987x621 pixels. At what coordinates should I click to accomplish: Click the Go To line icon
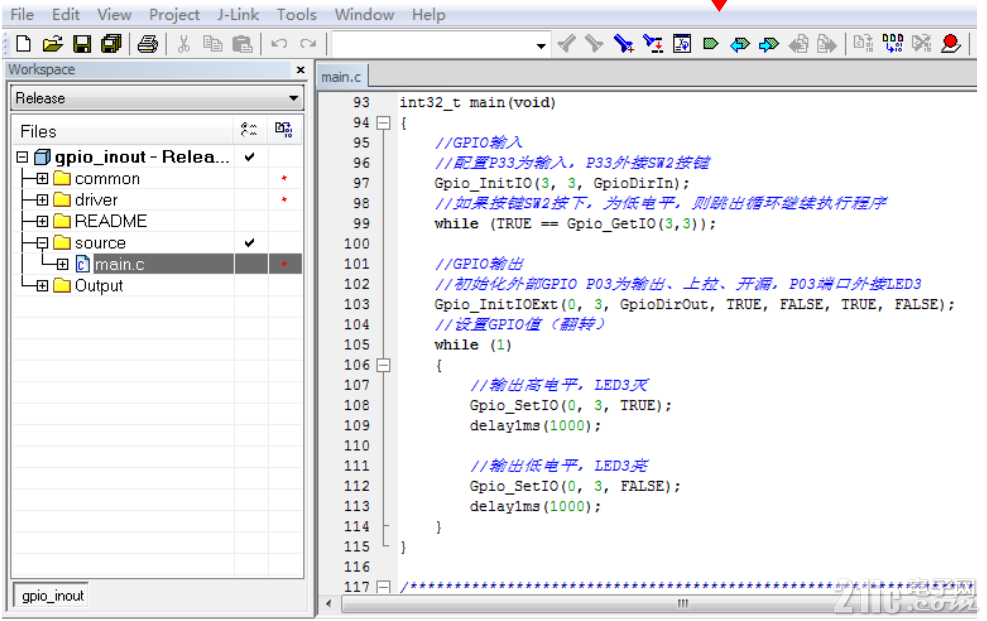tap(682, 43)
